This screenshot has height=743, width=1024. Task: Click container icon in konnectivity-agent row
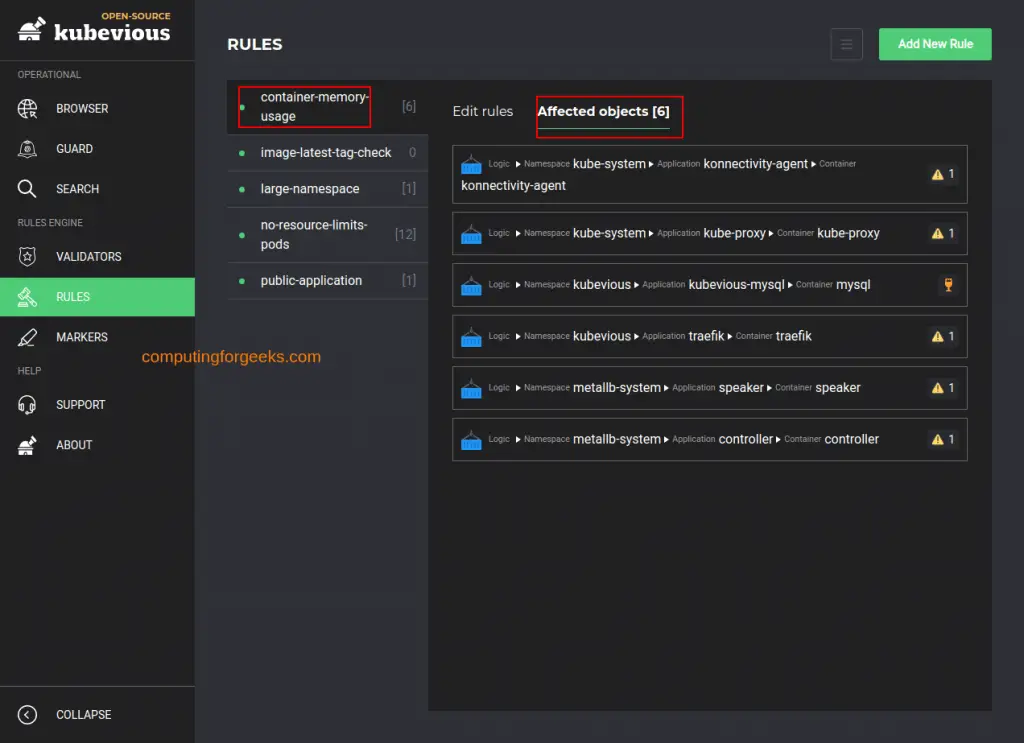pos(471,164)
